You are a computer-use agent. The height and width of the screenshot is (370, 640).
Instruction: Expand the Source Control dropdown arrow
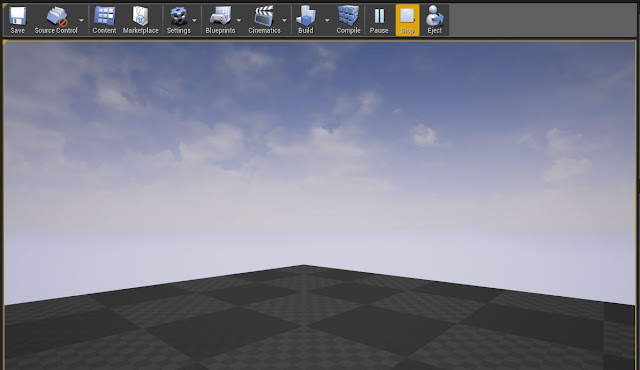(x=82, y=20)
